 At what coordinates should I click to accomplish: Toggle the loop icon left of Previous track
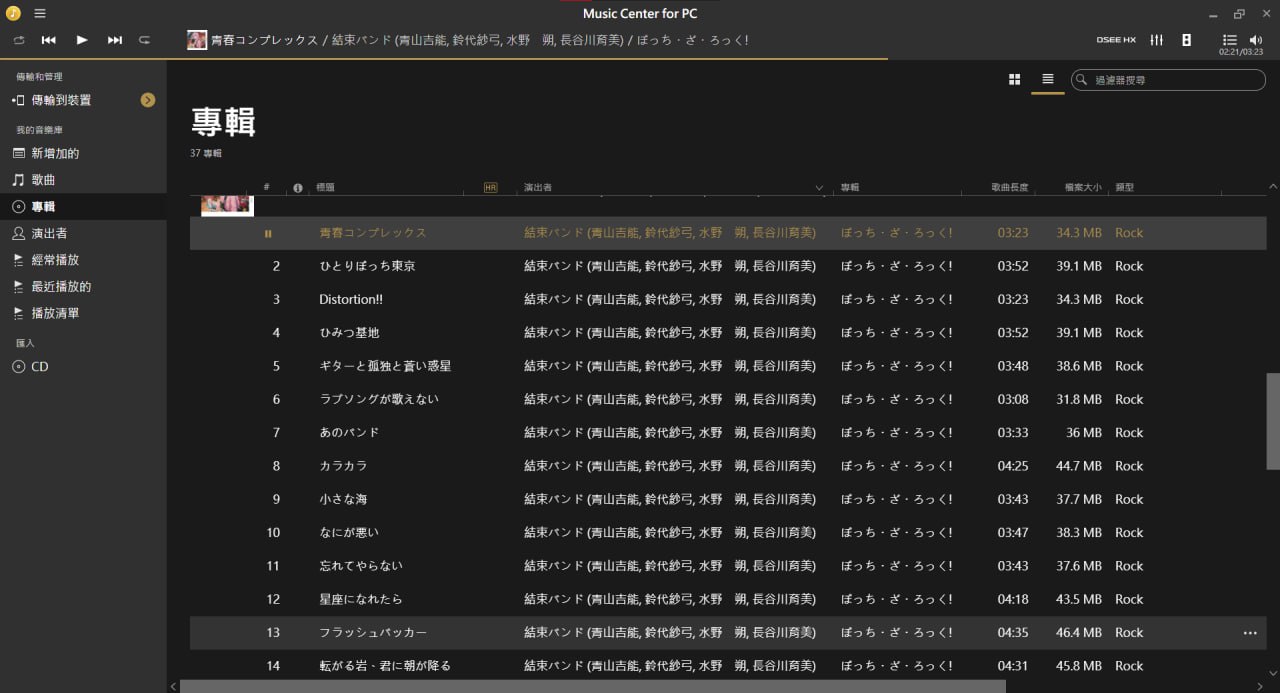[x=18, y=40]
